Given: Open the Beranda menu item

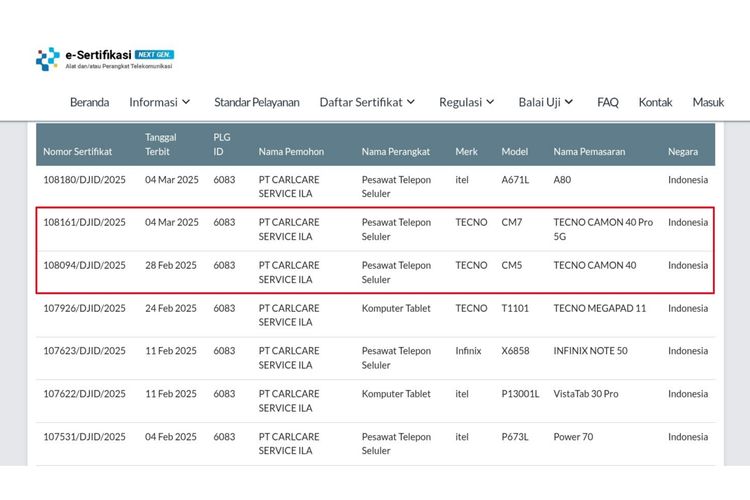Looking at the screenshot, I should [x=89, y=102].
